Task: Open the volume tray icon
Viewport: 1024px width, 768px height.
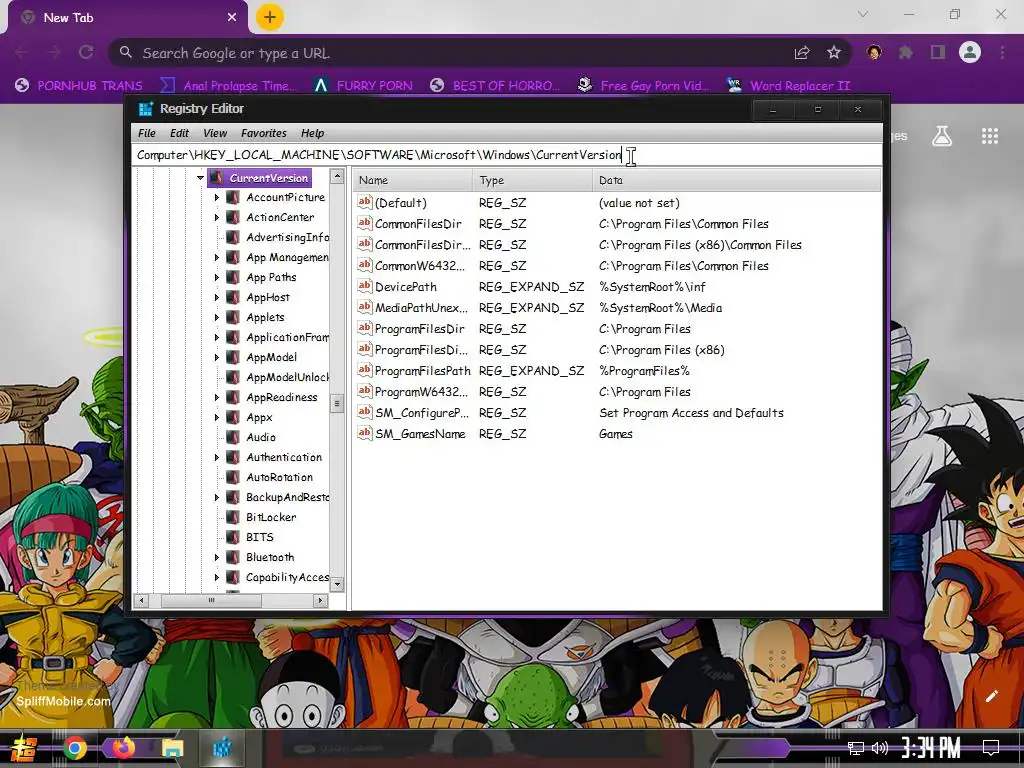Action: [x=880, y=748]
